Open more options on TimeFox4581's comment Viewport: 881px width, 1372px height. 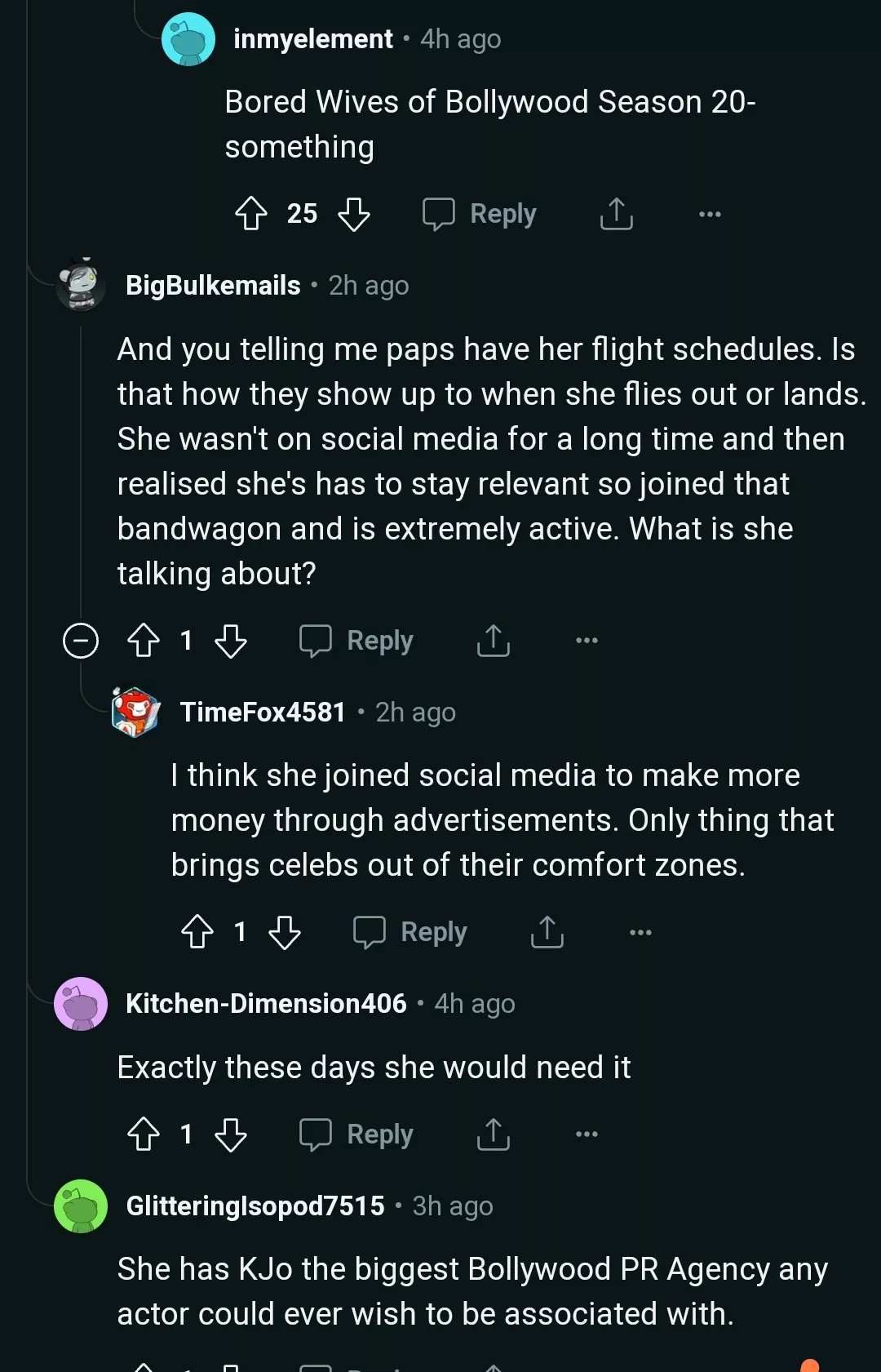pos(640,932)
